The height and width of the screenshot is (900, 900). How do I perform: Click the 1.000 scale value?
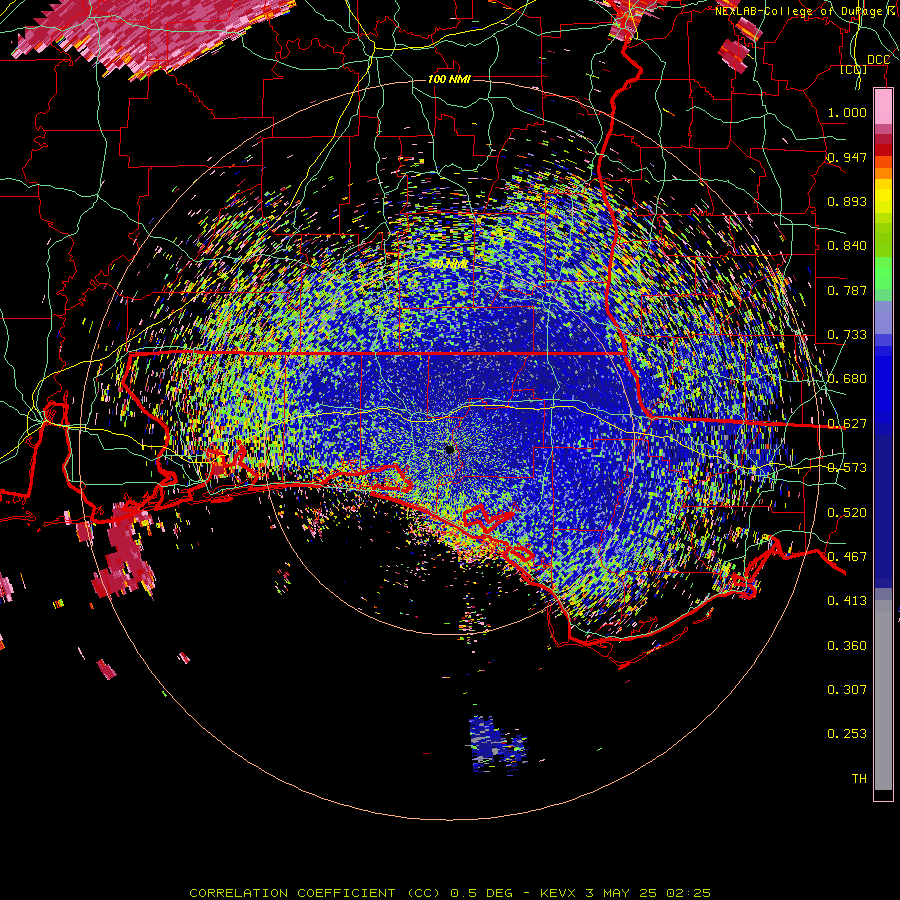pyautogui.click(x=847, y=112)
